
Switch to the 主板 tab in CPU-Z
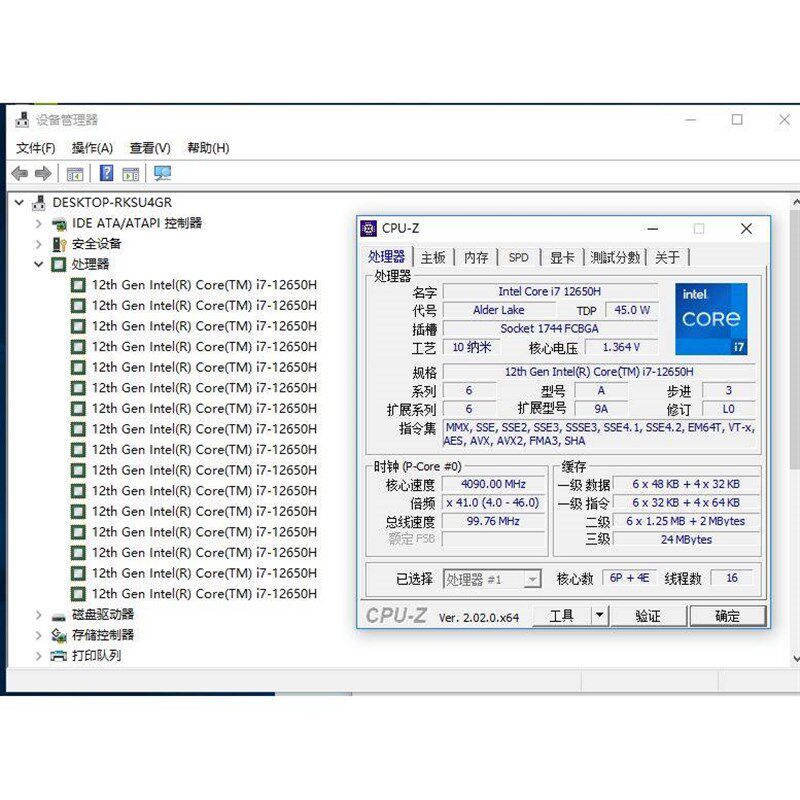433,258
